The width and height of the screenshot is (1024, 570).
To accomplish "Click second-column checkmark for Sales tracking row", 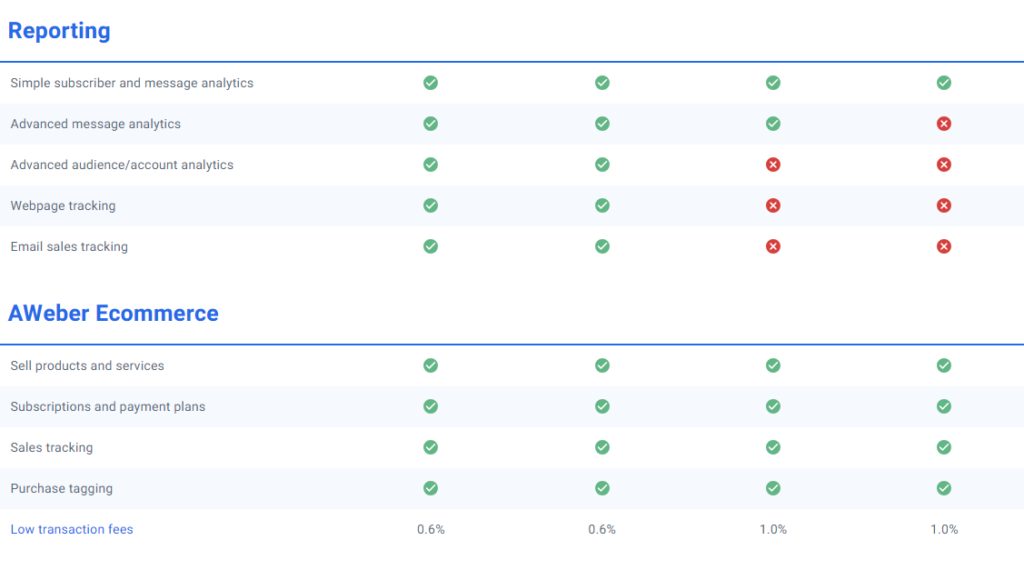I will 602,447.
